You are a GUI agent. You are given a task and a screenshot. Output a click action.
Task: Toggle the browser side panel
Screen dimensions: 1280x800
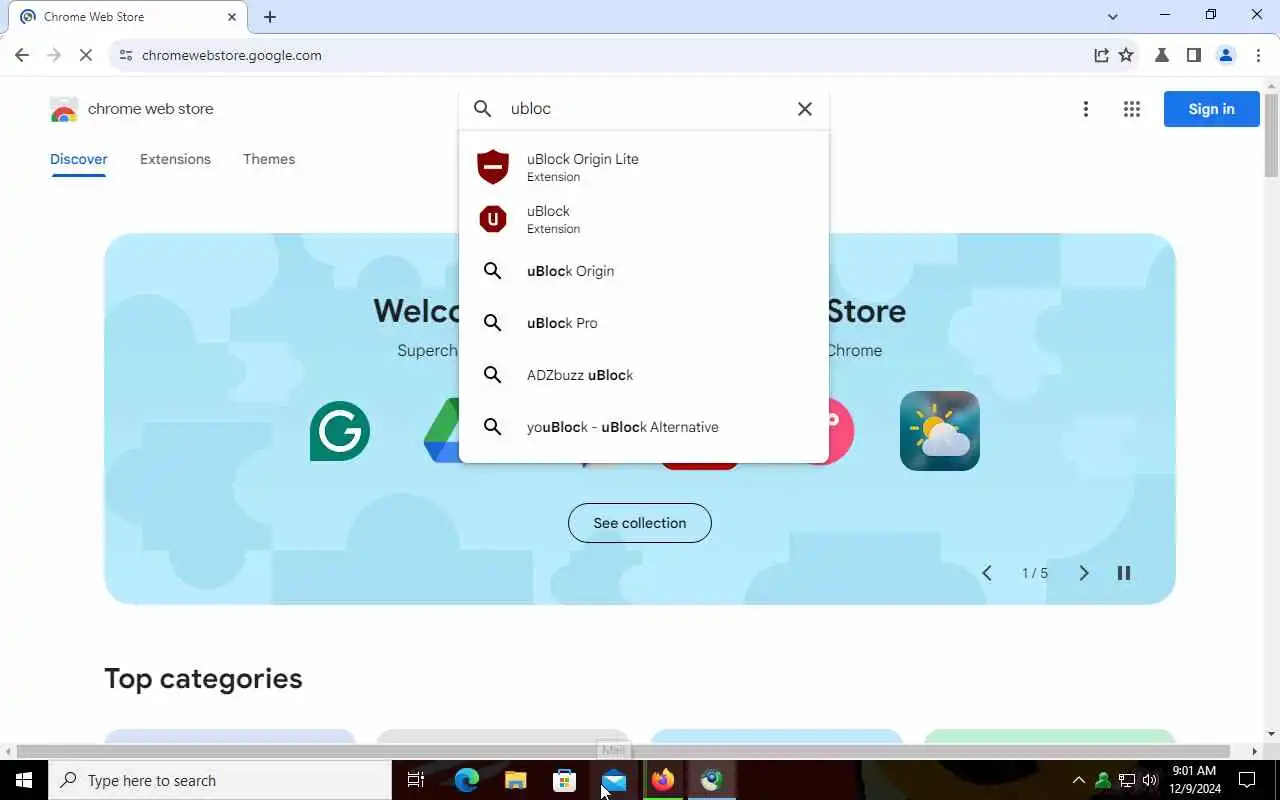click(x=1194, y=55)
